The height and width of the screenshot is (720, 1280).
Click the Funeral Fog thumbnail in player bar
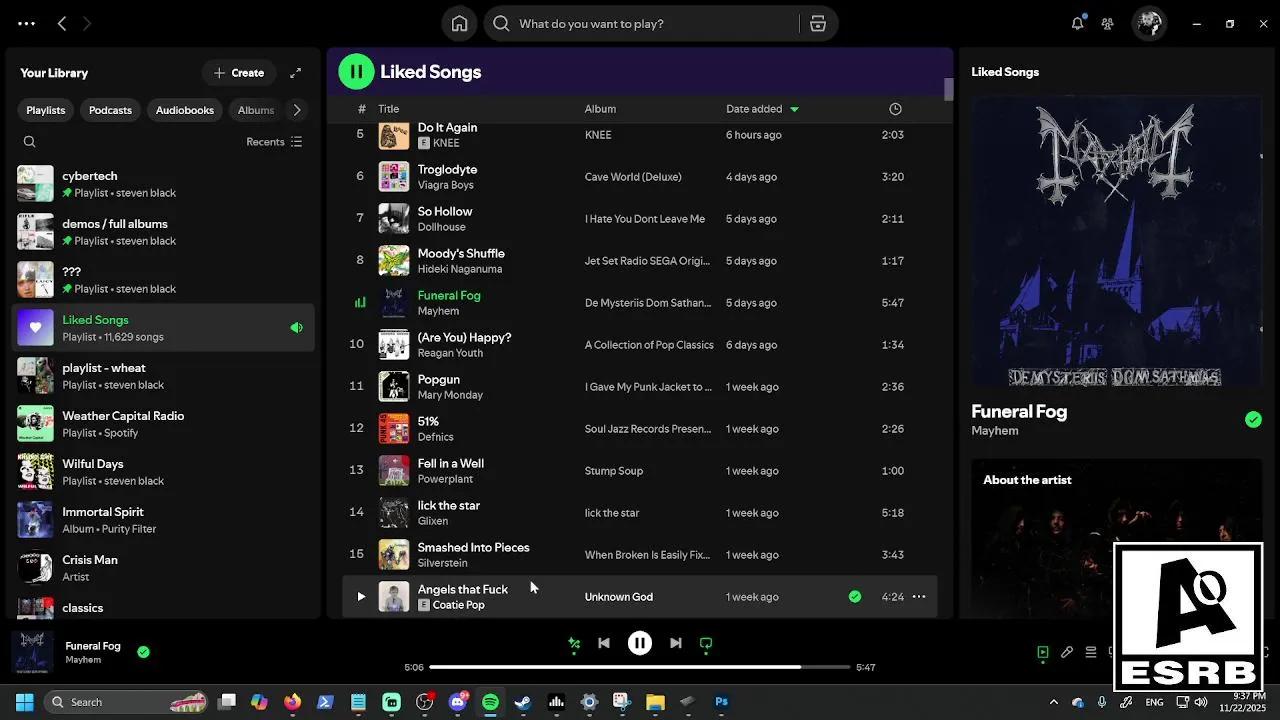35,652
